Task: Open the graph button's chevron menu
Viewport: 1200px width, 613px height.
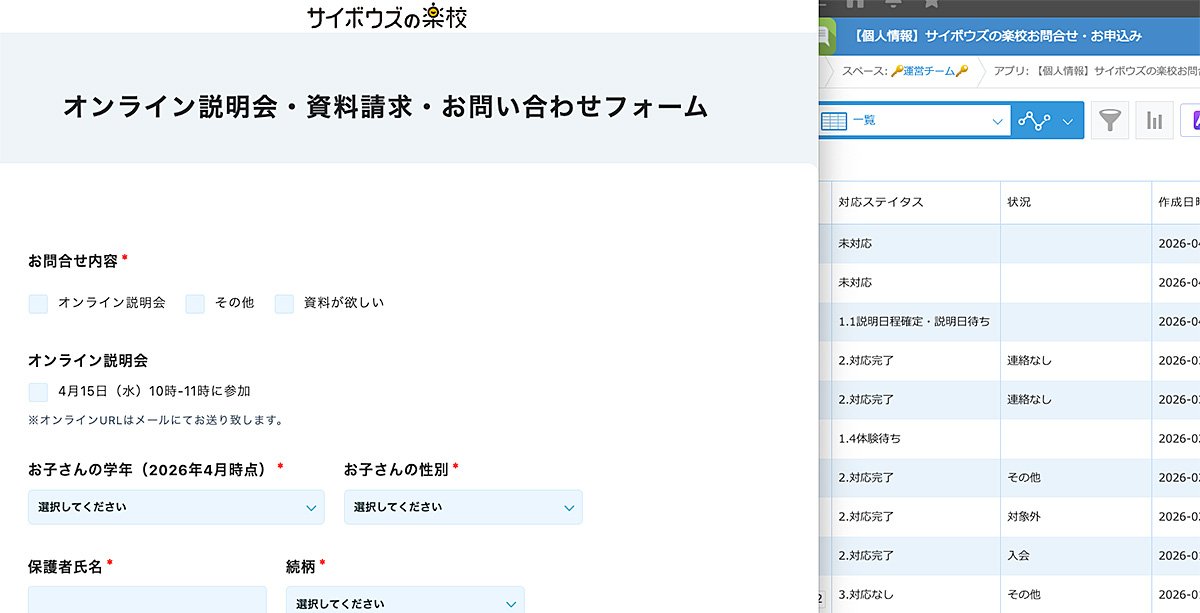Action: click(x=1066, y=121)
